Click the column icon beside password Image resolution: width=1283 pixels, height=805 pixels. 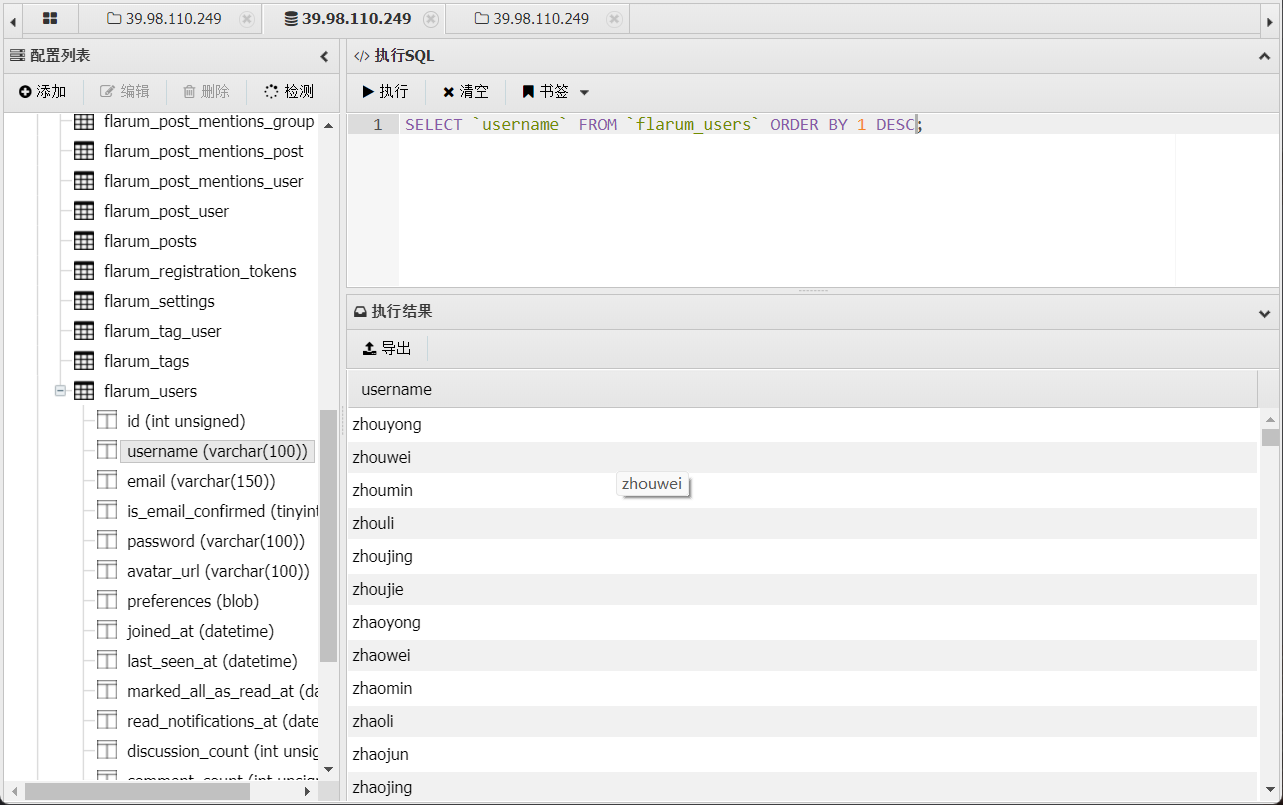click(x=107, y=541)
